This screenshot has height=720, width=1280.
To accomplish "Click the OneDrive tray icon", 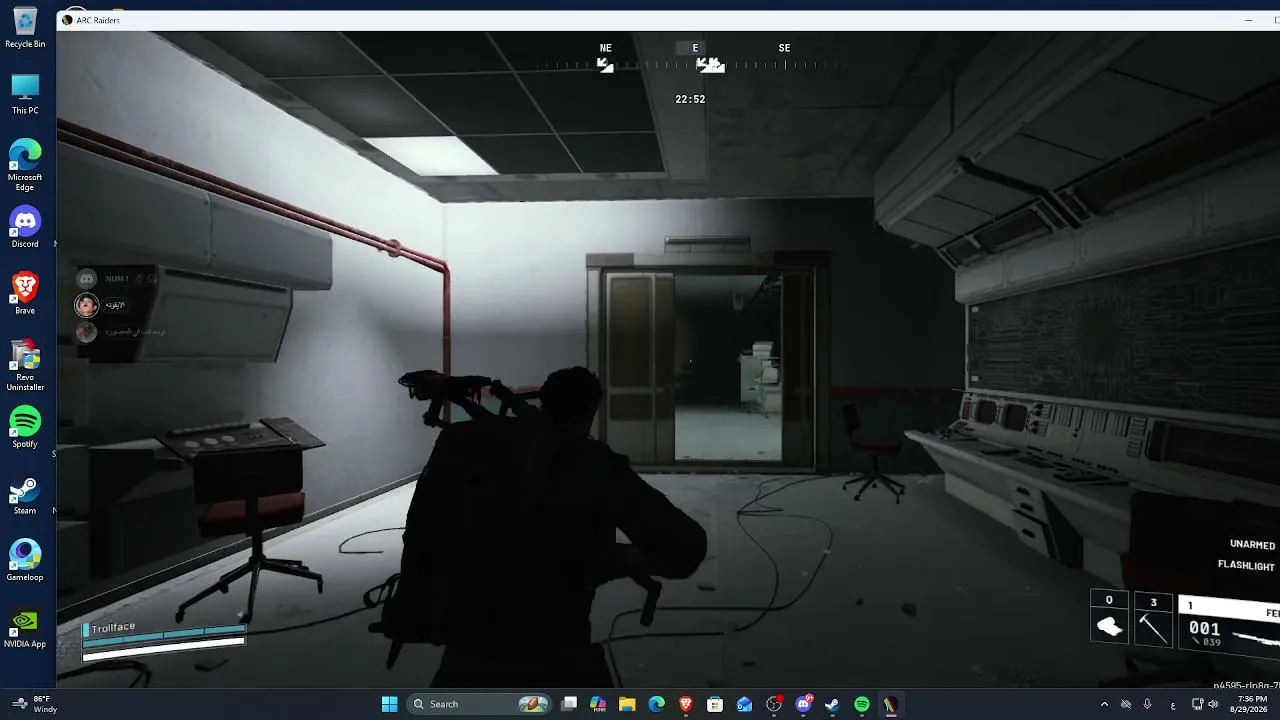I will coord(1126,704).
